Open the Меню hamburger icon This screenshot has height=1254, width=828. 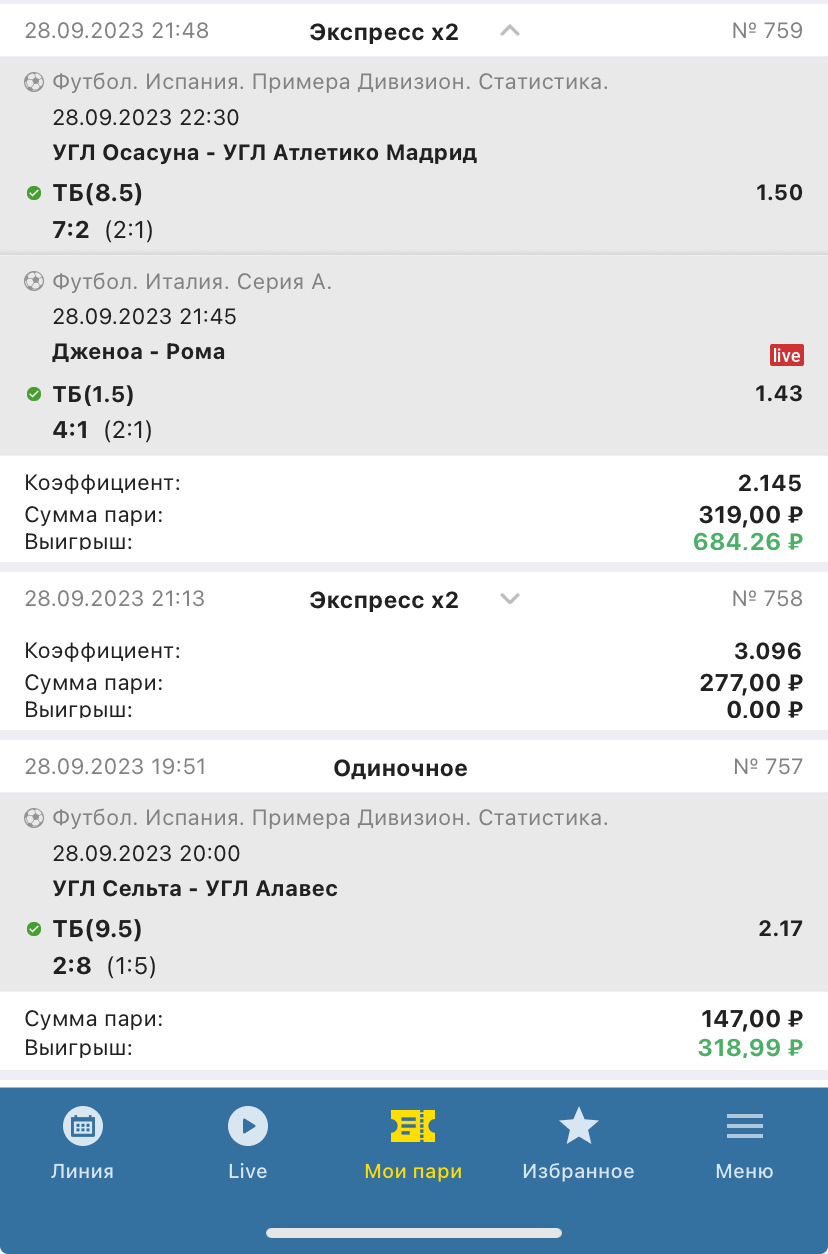pyautogui.click(x=744, y=1127)
